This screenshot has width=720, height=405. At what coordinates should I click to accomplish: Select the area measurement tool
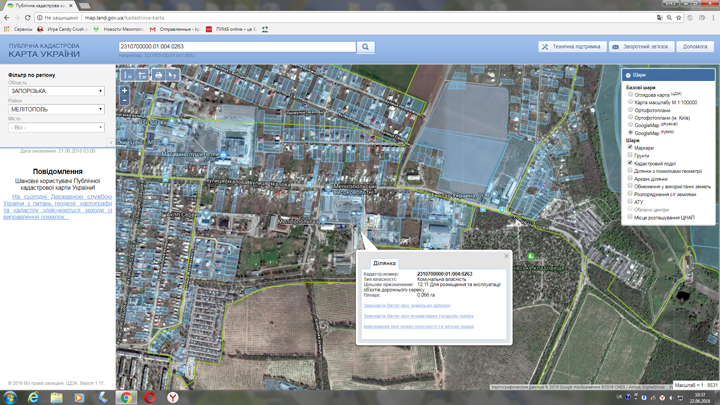pos(142,75)
